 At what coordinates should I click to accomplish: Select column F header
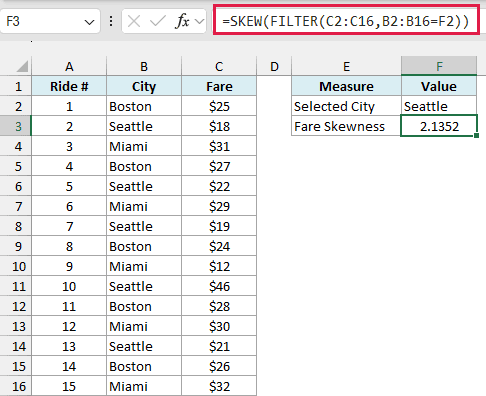(439, 67)
